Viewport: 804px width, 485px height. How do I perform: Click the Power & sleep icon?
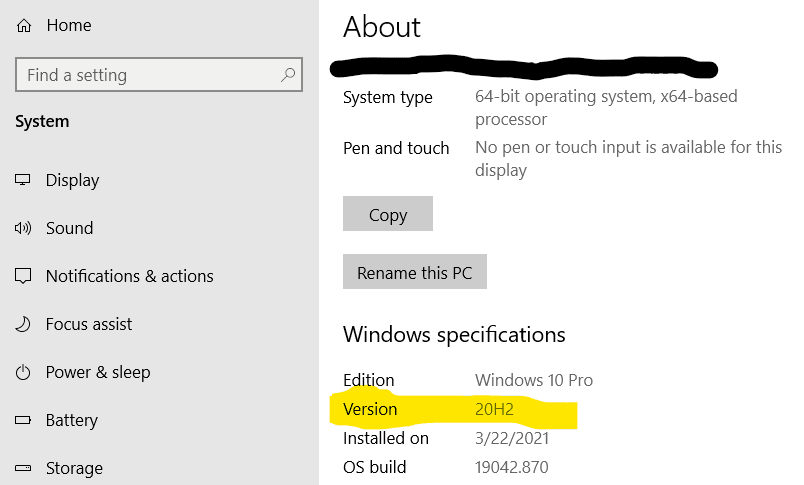pos(23,372)
